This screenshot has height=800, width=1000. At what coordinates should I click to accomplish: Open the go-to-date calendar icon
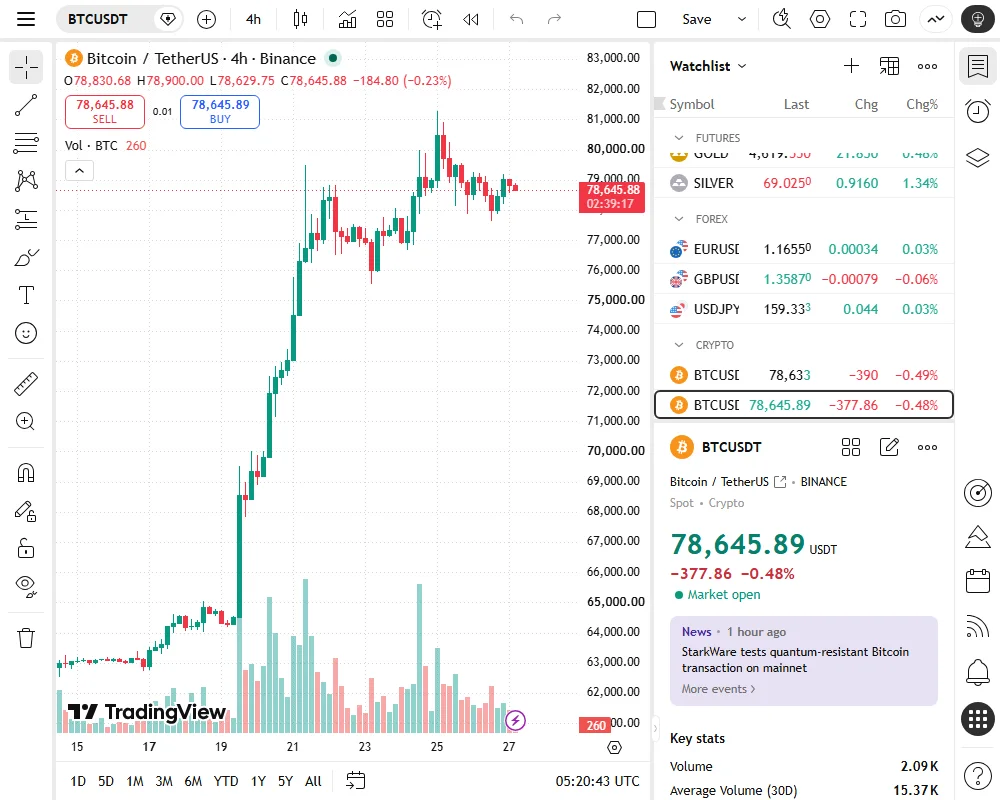355,780
